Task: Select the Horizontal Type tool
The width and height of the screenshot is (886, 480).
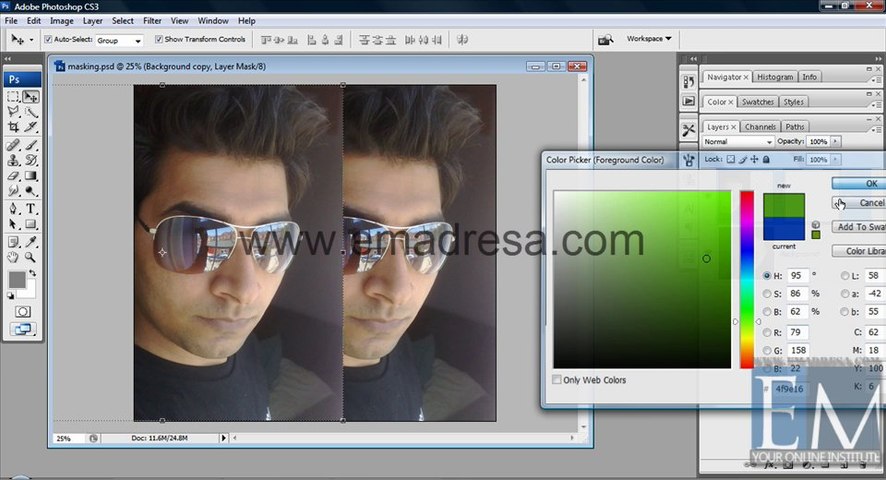Action: [31, 209]
